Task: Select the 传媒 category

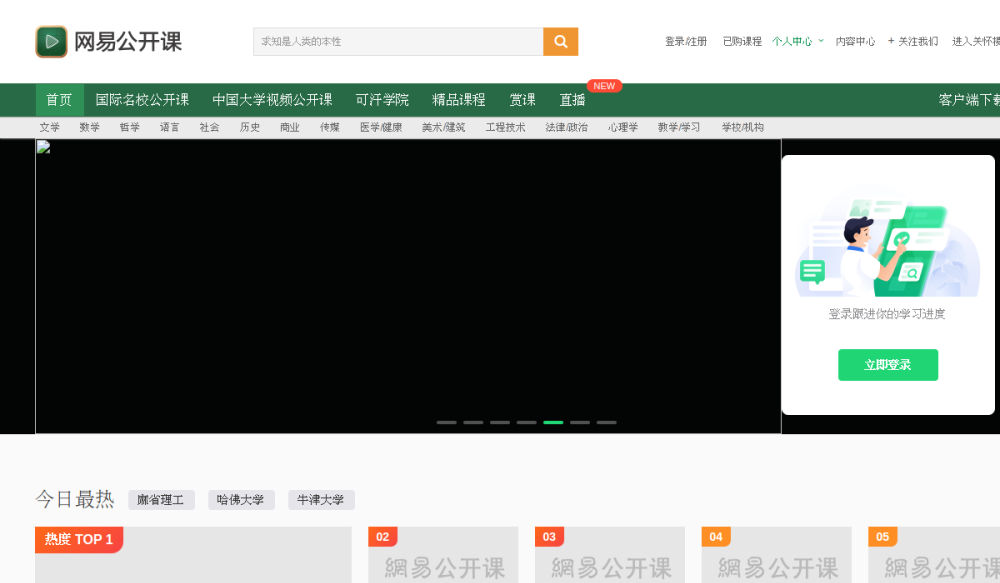Action: (330, 128)
